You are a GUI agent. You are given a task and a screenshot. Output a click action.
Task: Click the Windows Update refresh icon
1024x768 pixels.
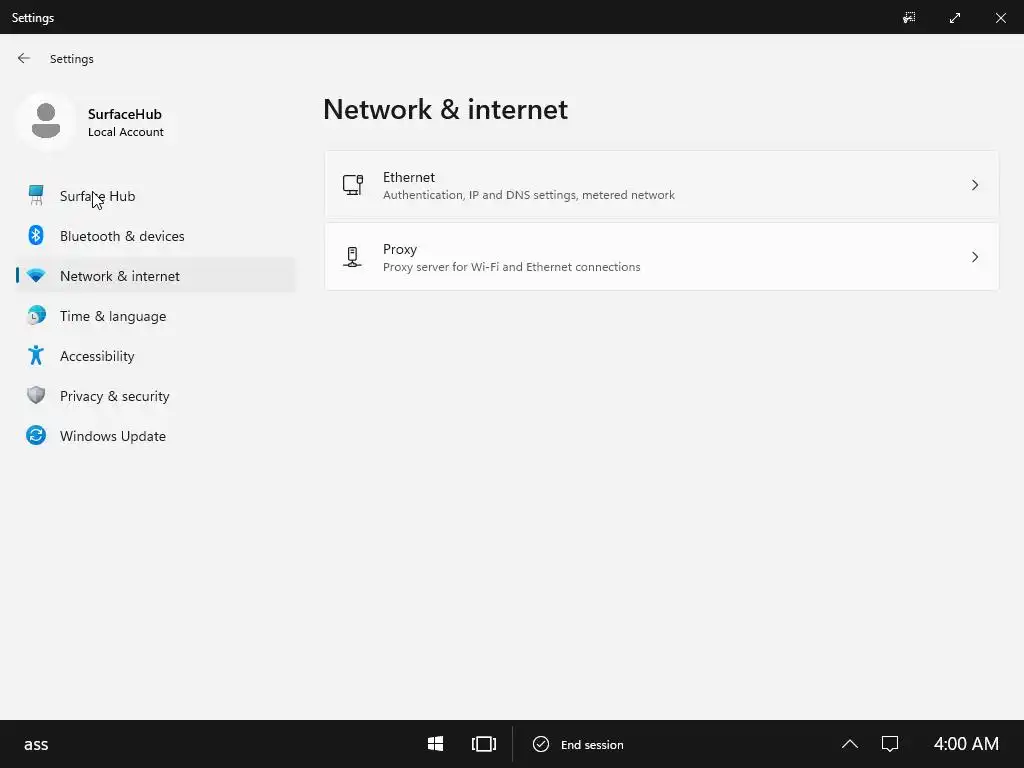(x=36, y=435)
